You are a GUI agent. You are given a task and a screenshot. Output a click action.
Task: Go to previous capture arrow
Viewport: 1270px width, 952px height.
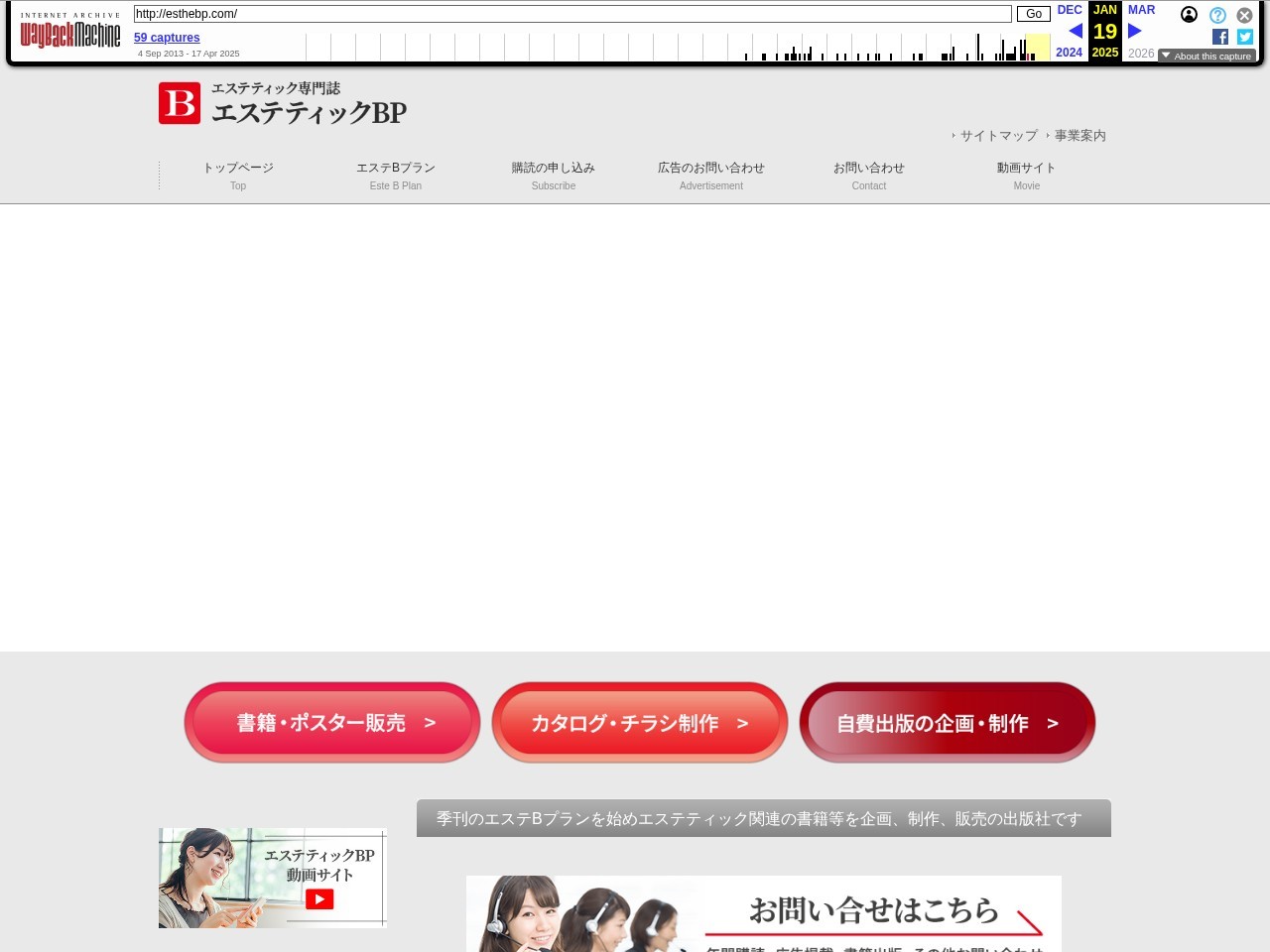tap(1075, 31)
